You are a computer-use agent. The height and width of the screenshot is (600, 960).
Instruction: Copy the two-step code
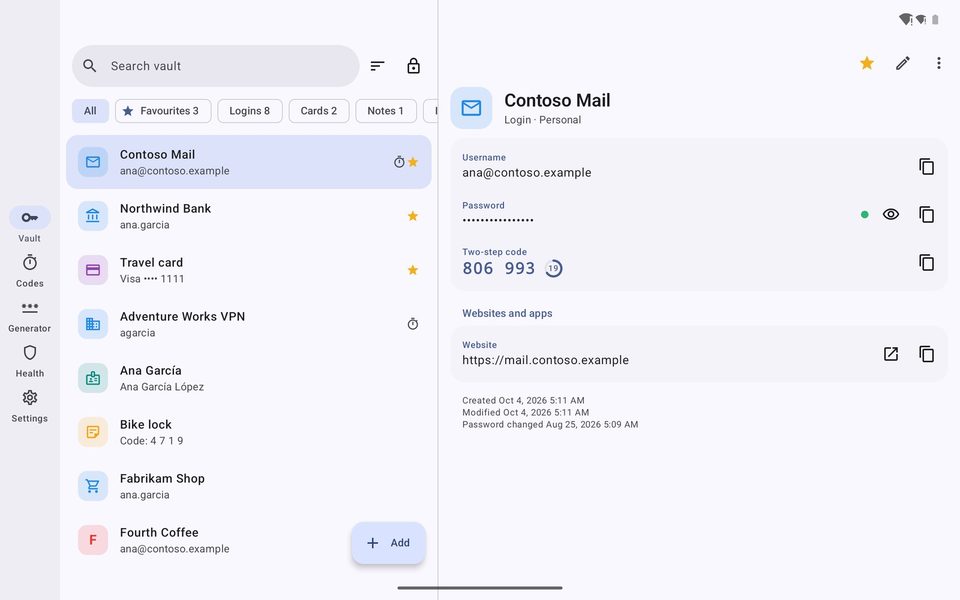tap(926, 262)
